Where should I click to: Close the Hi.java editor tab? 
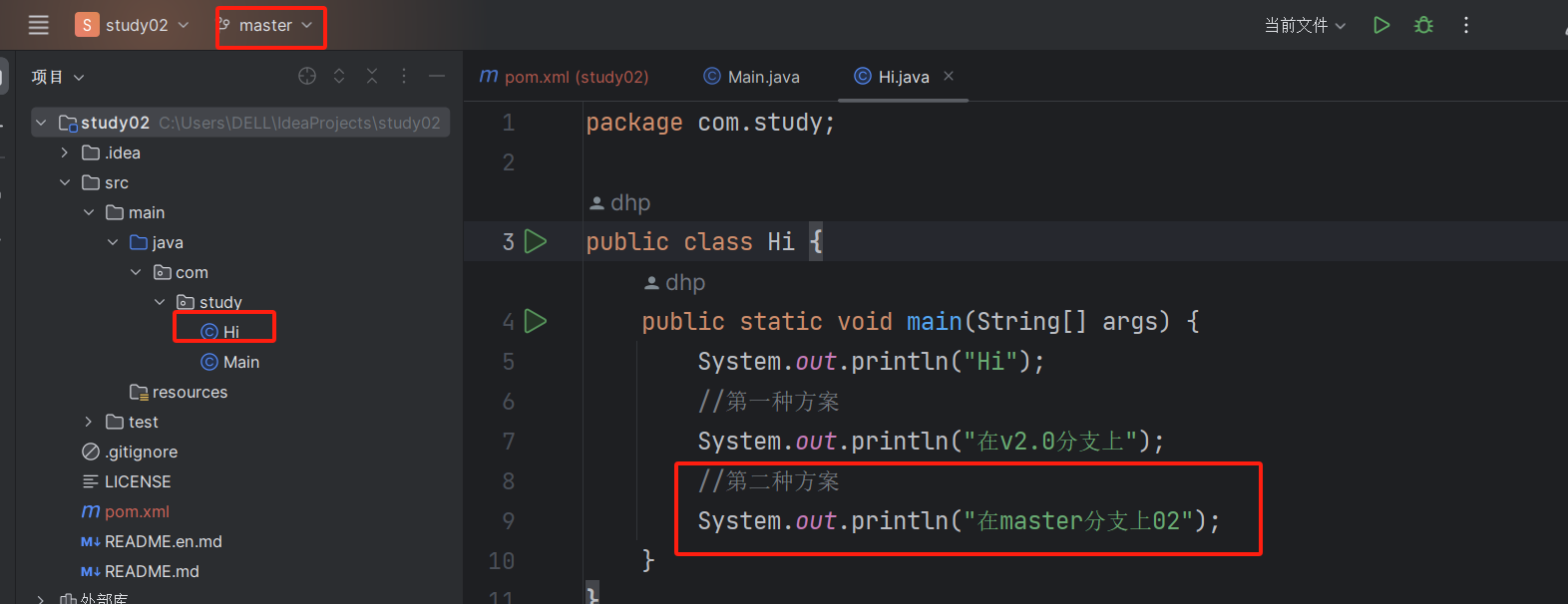point(949,76)
